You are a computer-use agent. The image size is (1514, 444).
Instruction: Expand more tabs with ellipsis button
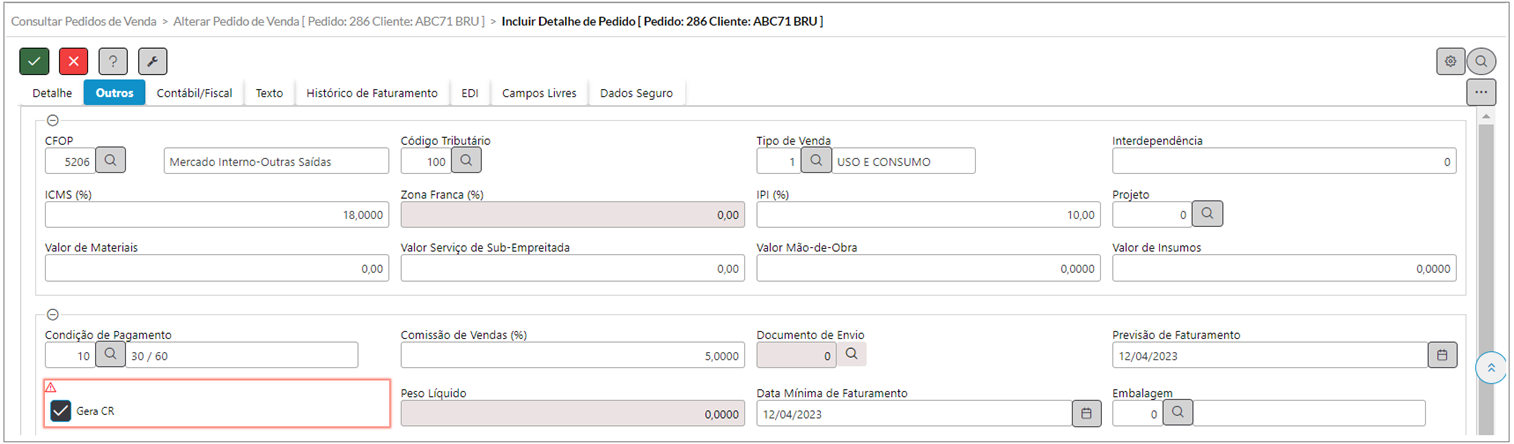(1481, 92)
